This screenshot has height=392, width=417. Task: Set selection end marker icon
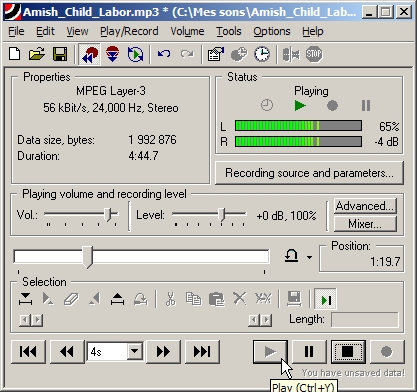(x=117, y=299)
